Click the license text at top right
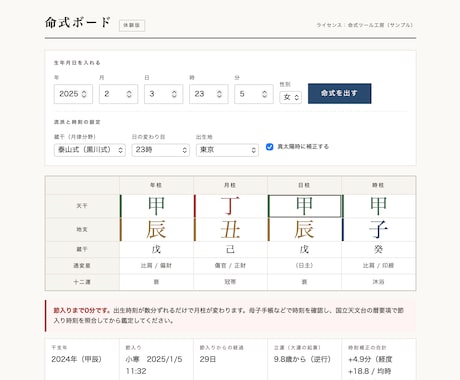This screenshot has height=380, width=460. (x=365, y=25)
